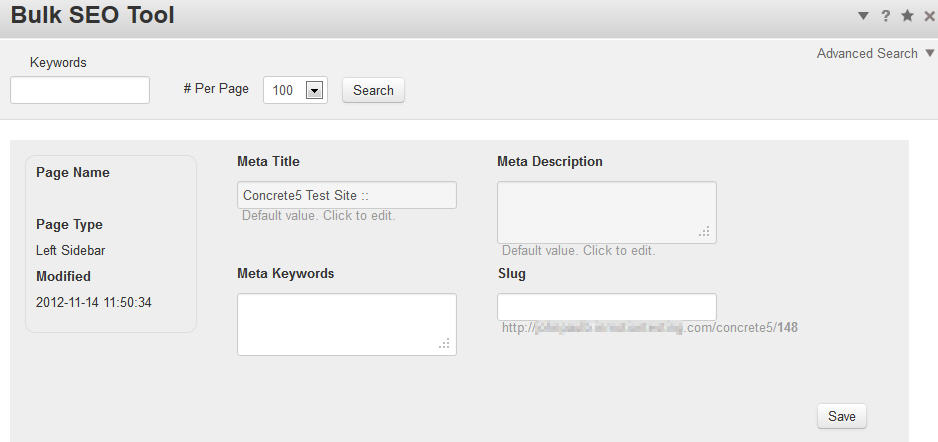Grab the Meta Description resize handle
Screen dimensions: 938x442
(x=705, y=233)
